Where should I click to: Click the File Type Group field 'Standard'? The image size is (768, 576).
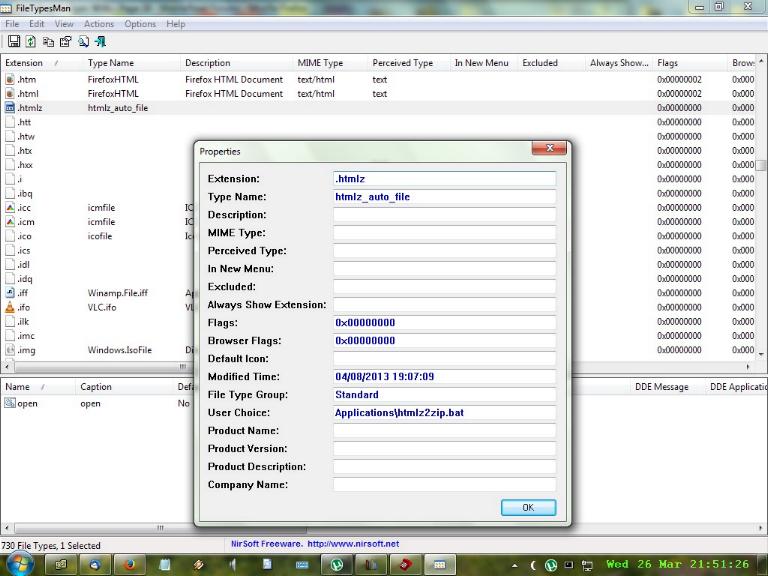click(444, 395)
